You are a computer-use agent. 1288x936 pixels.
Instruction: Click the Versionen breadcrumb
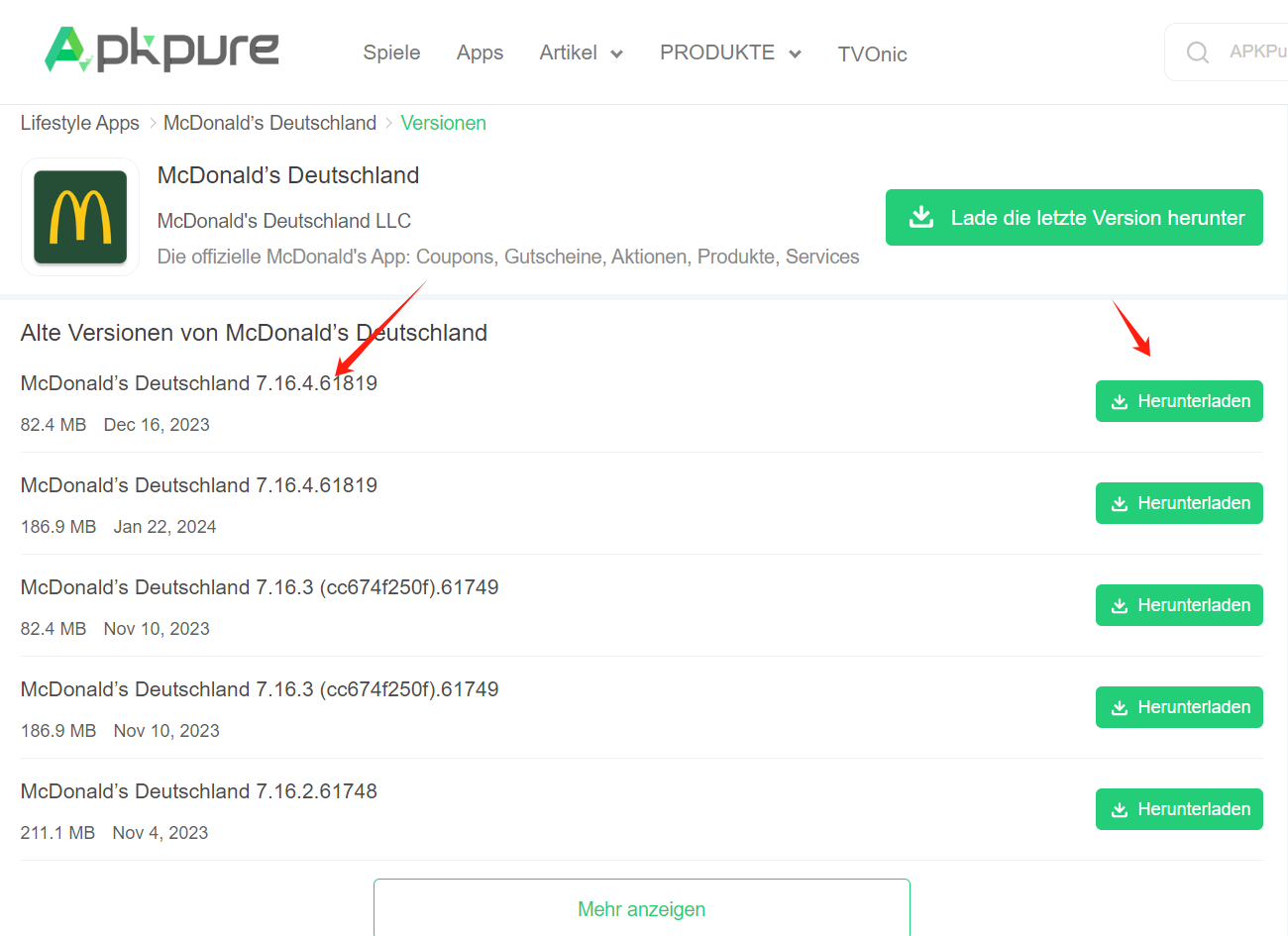point(443,123)
